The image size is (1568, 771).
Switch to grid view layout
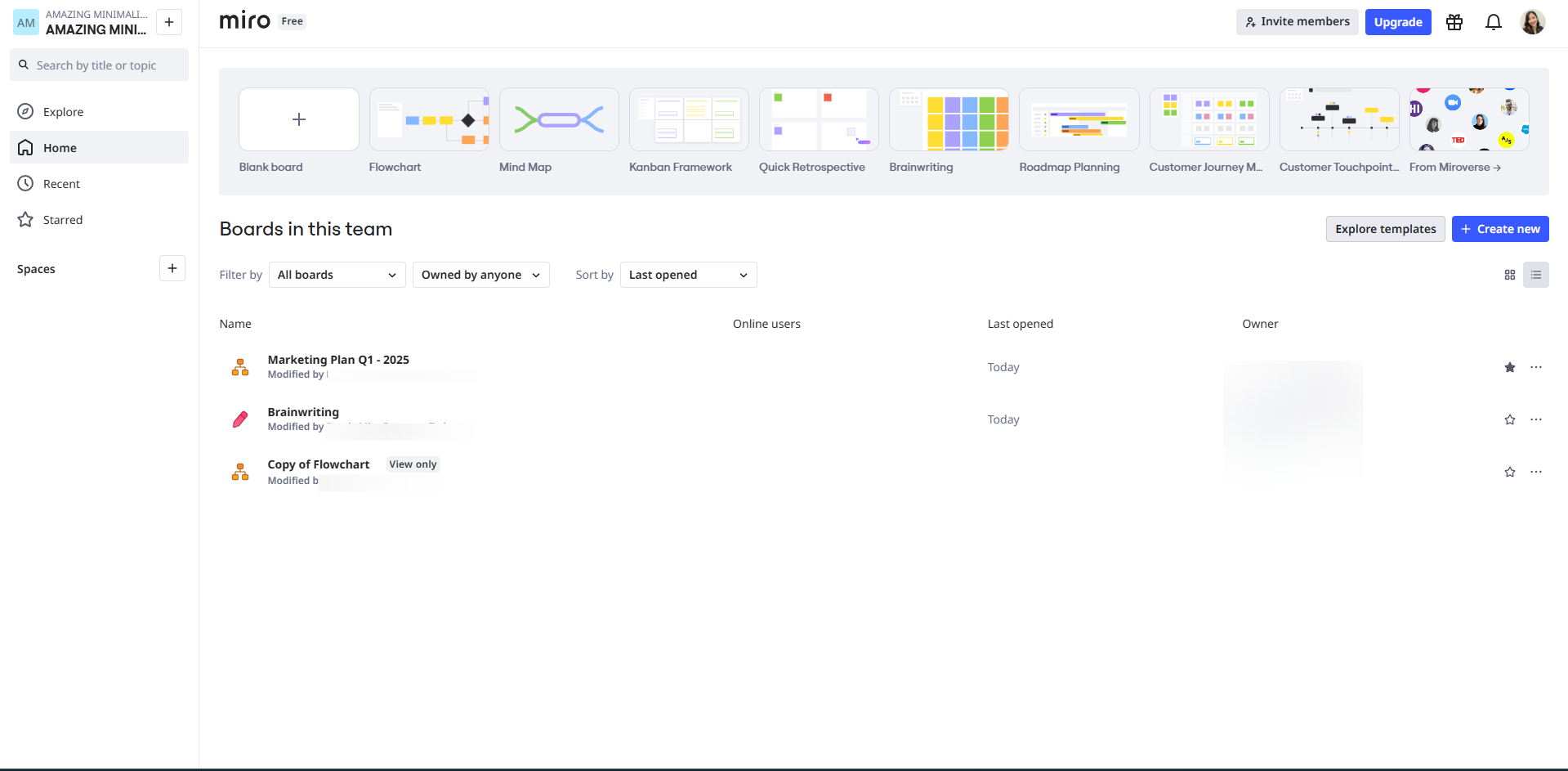tap(1510, 275)
